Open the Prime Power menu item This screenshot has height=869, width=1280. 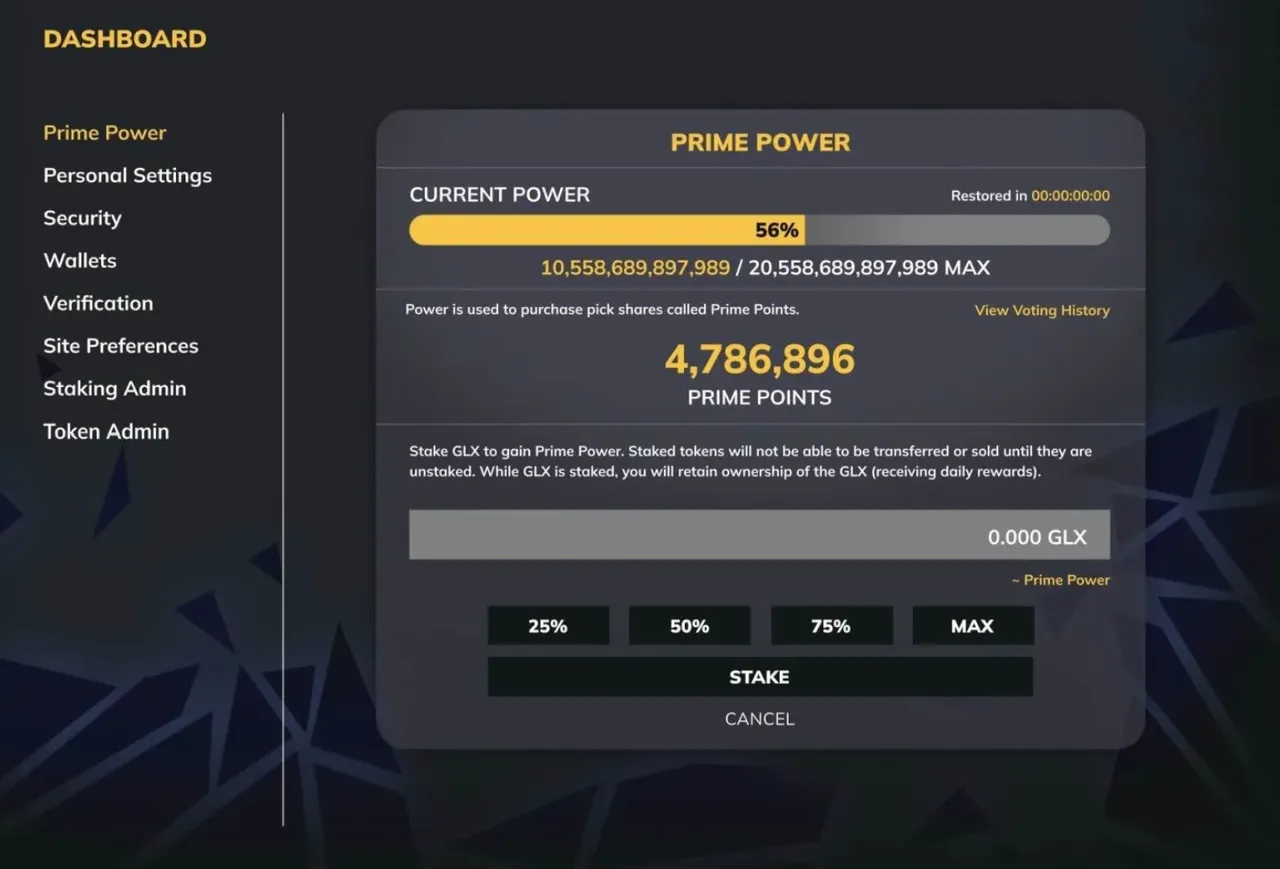tap(105, 133)
